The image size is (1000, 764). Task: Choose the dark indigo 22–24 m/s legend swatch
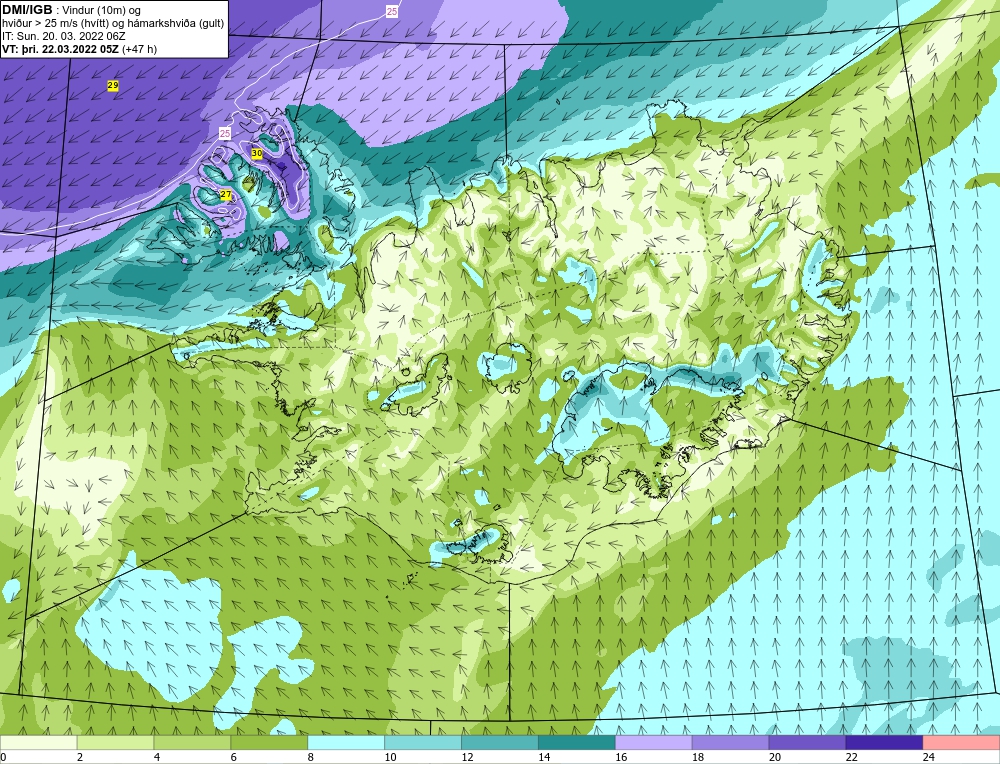click(884, 743)
